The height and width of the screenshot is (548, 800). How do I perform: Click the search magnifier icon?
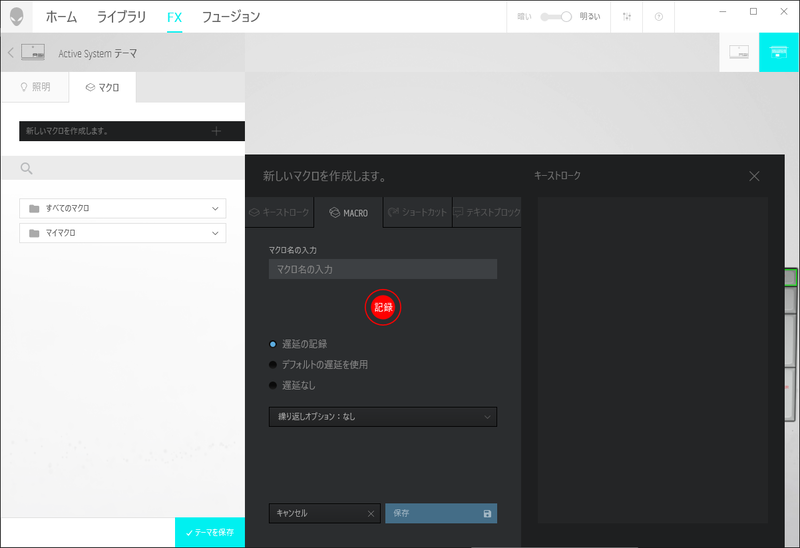coord(27,168)
